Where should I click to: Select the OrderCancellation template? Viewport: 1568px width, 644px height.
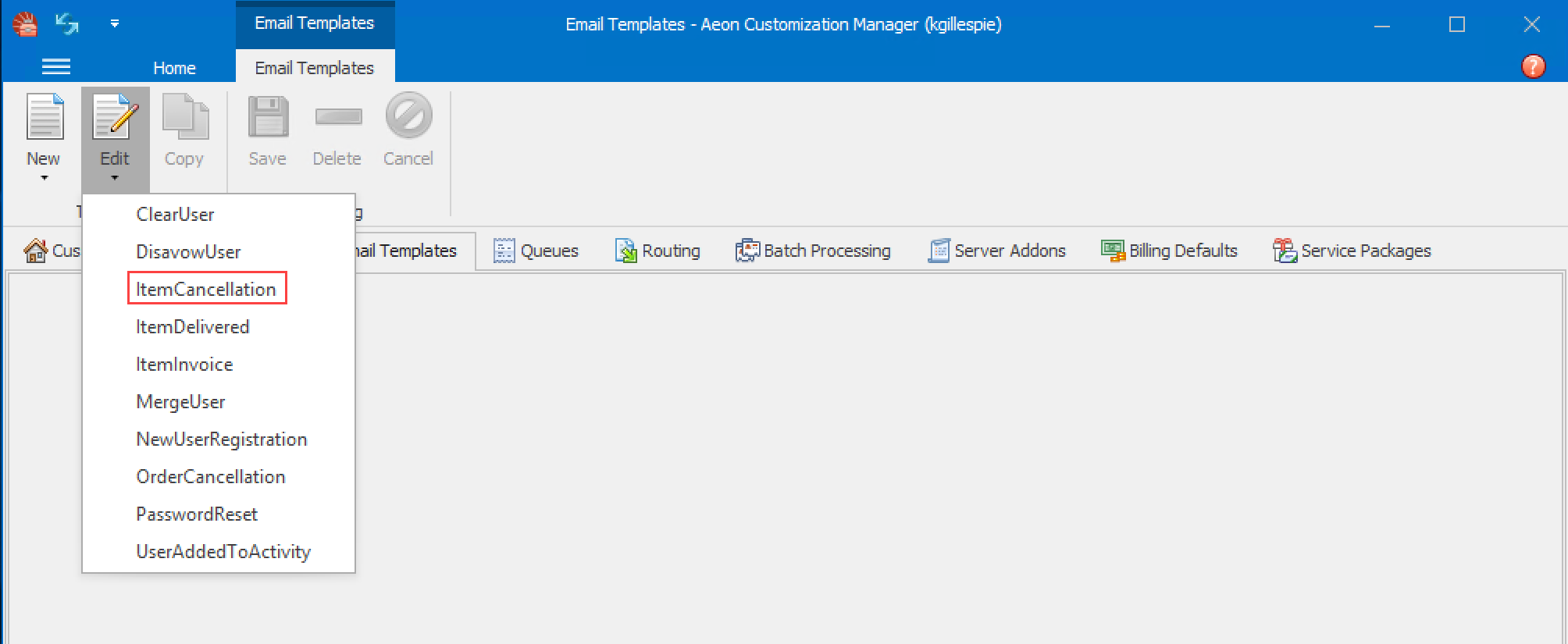[x=211, y=476]
